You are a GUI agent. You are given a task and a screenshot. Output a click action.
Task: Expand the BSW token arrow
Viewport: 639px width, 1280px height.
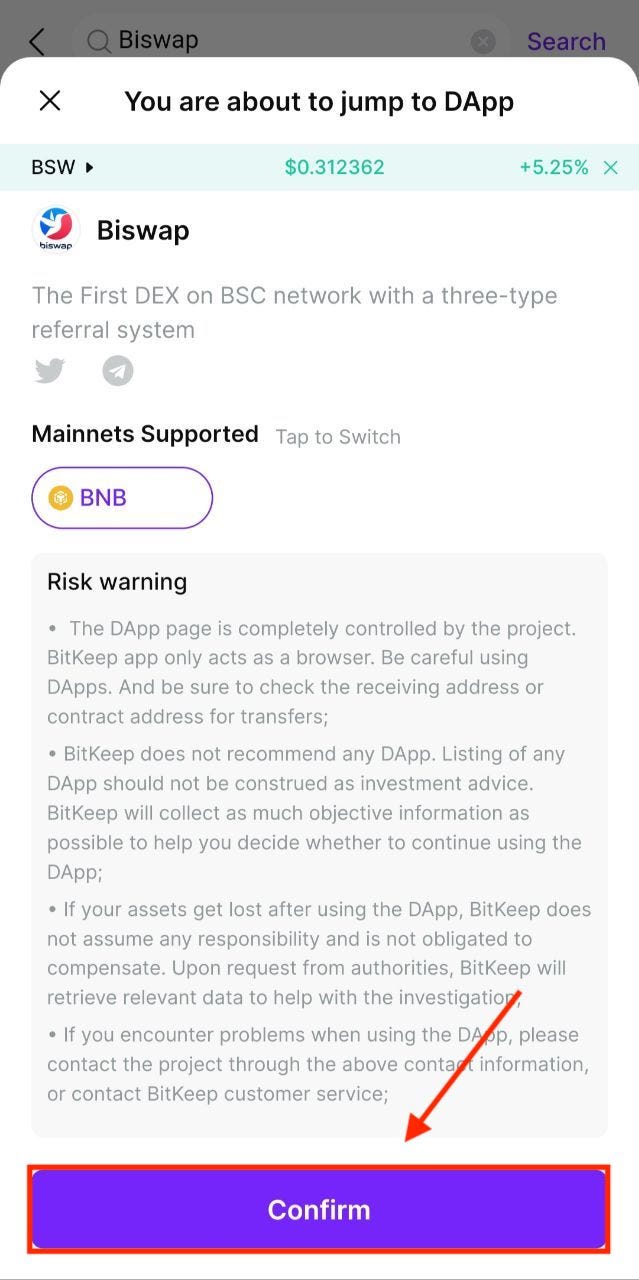(x=89, y=167)
